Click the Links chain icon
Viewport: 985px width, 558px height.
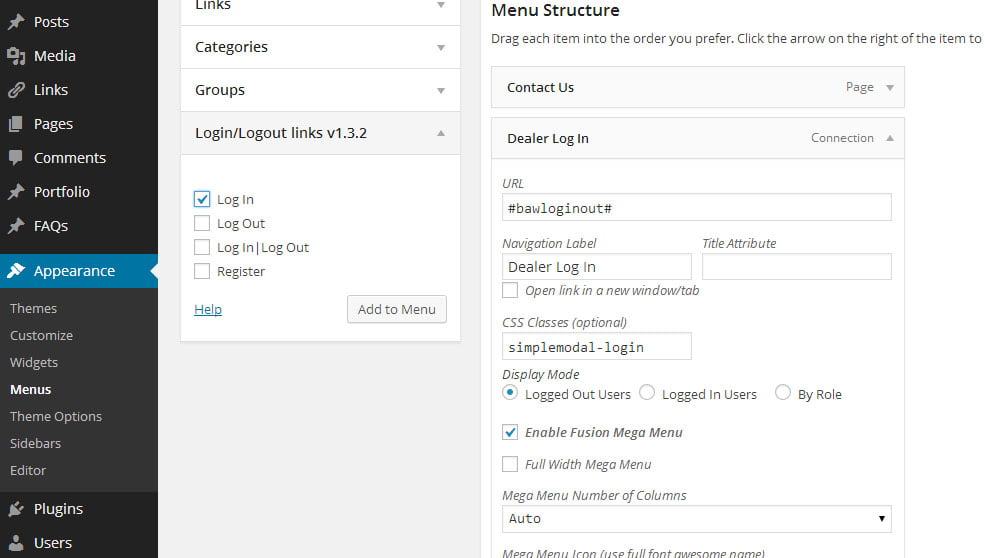[x=15, y=90]
